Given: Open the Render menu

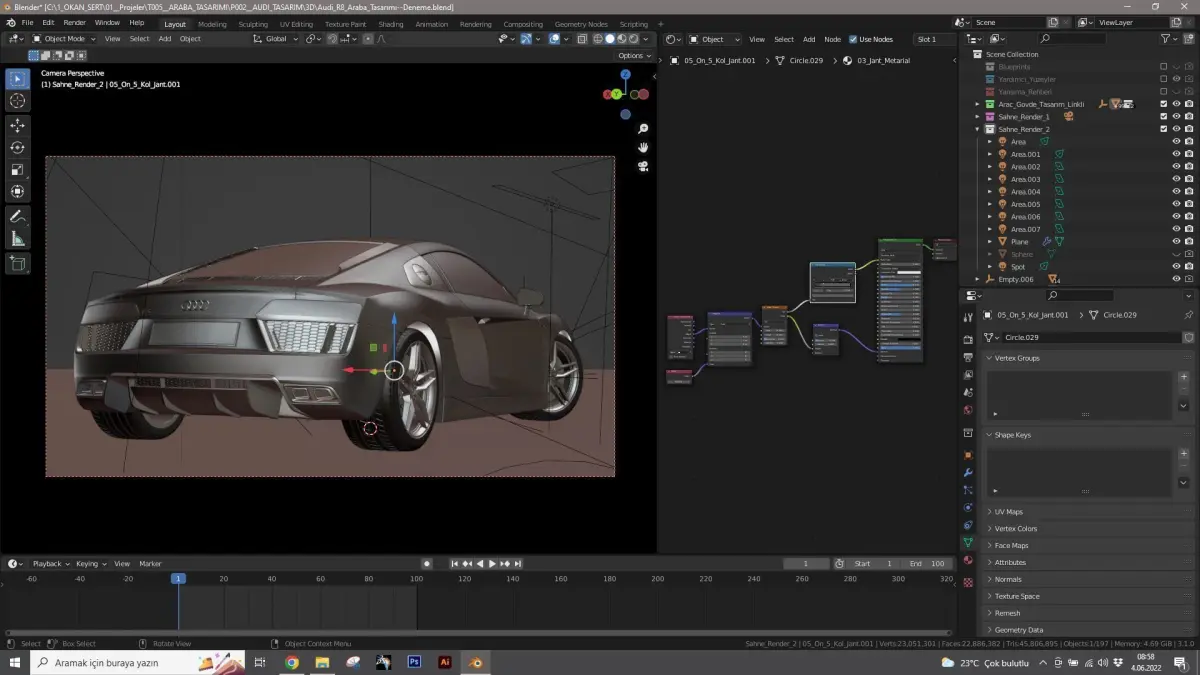Looking at the screenshot, I should [74, 22].
